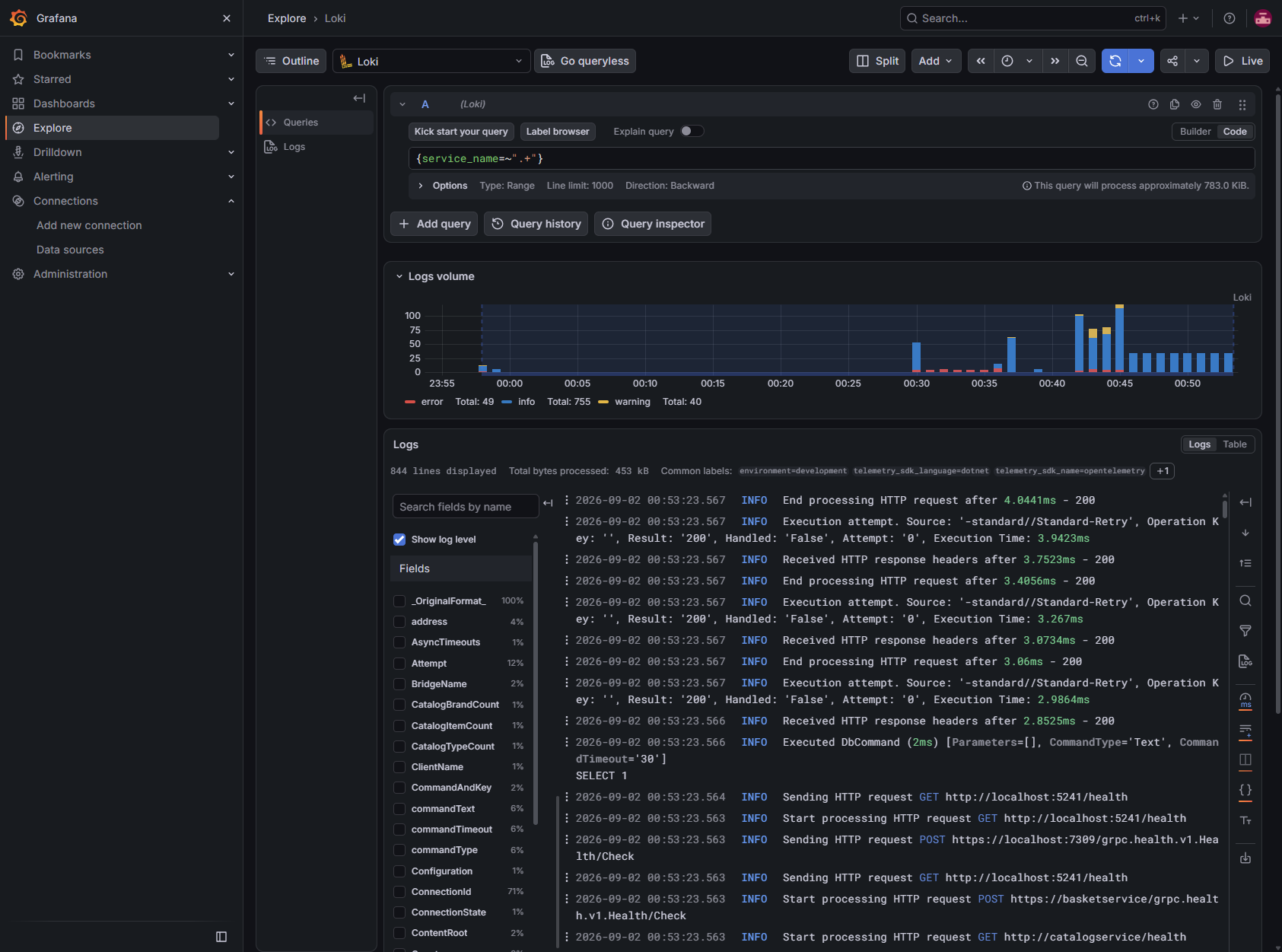Open the Query inspector
This screenshot has height=952, width=1282.
[x=653, y=224]
